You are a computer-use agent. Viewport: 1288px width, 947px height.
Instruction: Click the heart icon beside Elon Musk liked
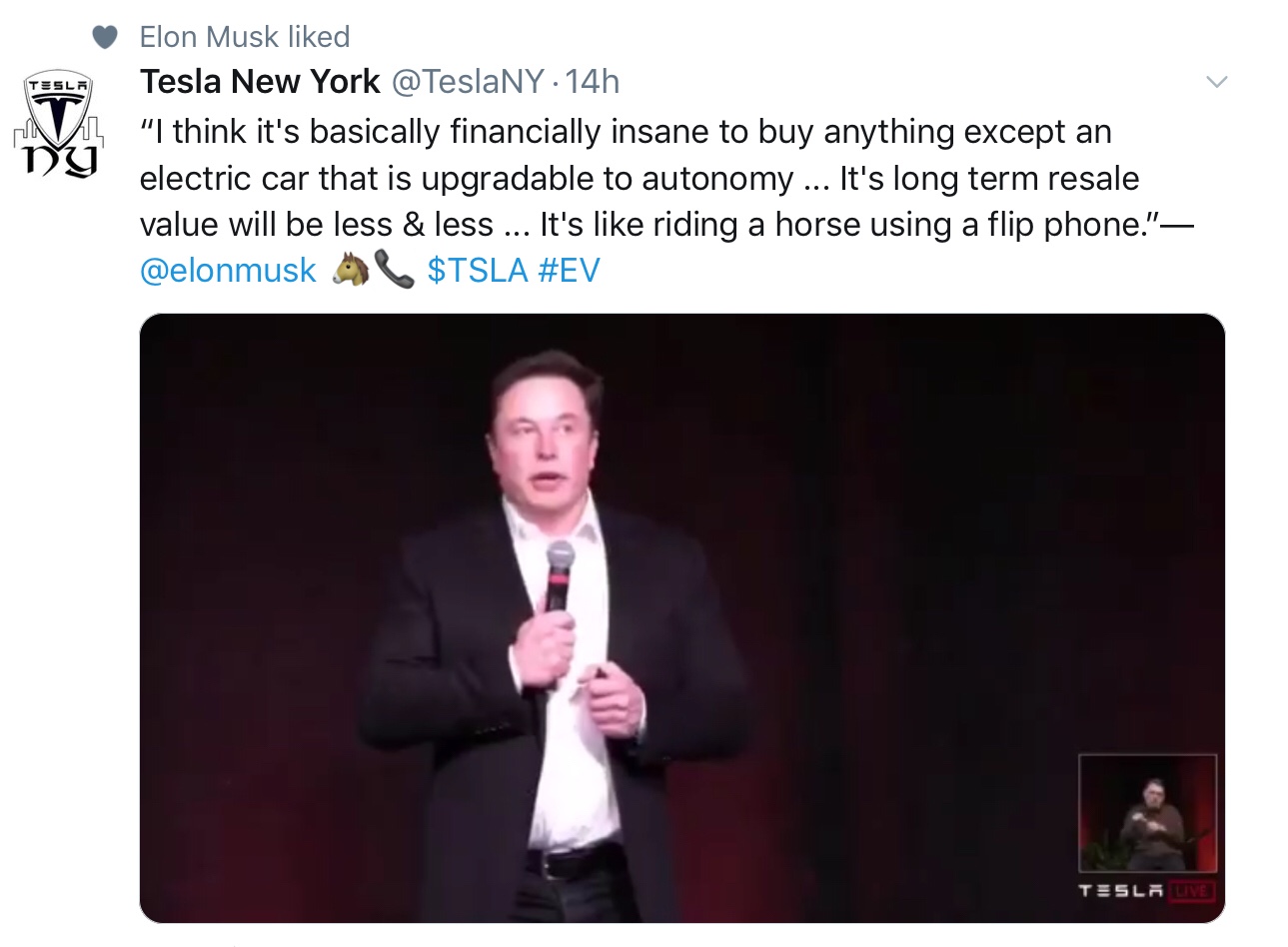[105, 37]
